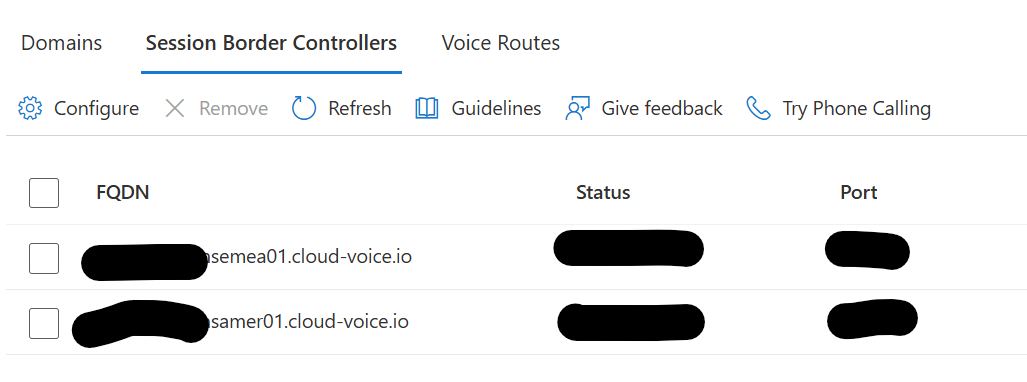
Task: Switch to the Domains tab
Action: [62, 43]
